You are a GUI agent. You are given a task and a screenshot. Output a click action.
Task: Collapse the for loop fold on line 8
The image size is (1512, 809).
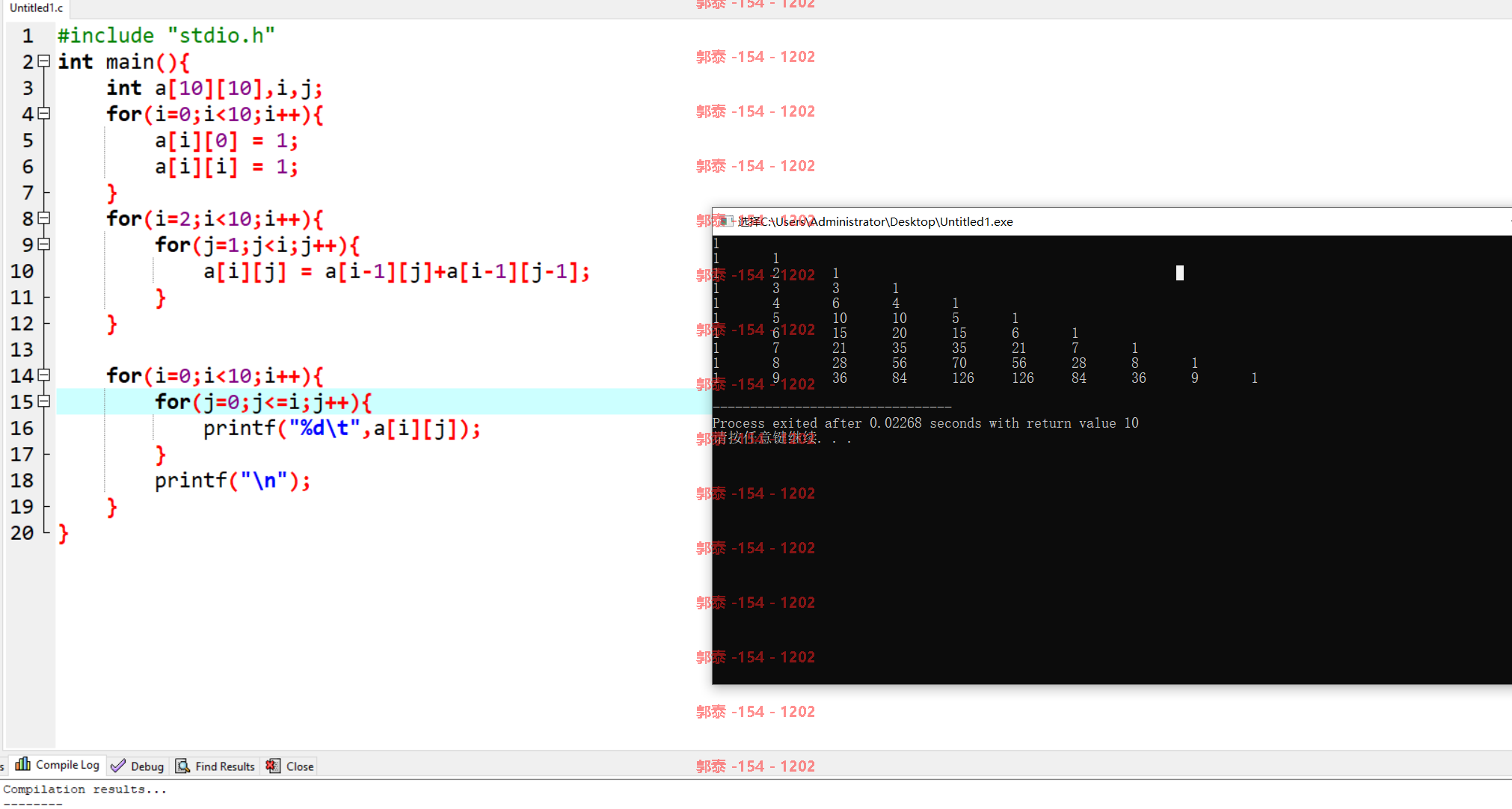(44, 218)
